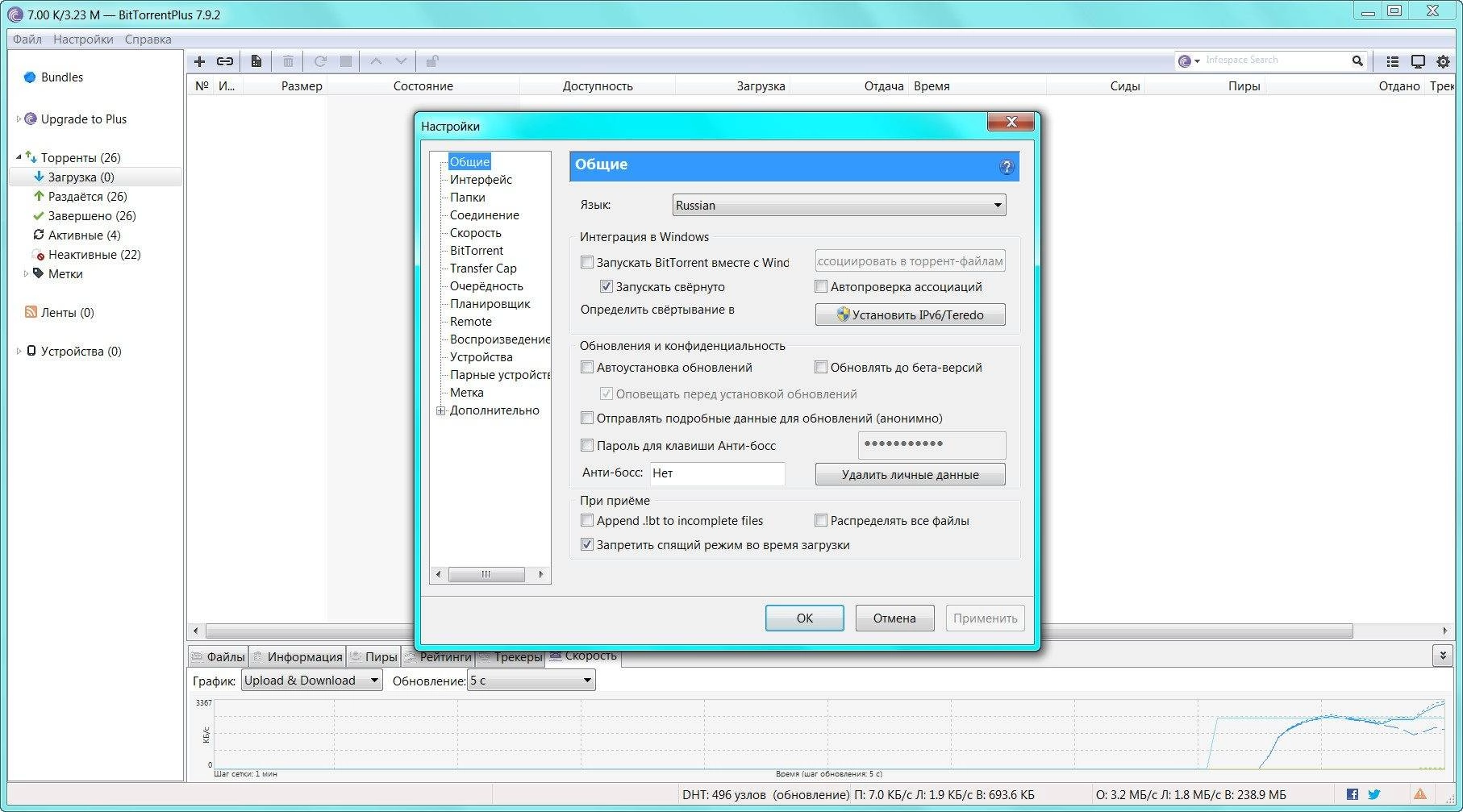
Task: Enable Пароль для клавиши Анти-босс checkbox
Action: click(587, 445)
